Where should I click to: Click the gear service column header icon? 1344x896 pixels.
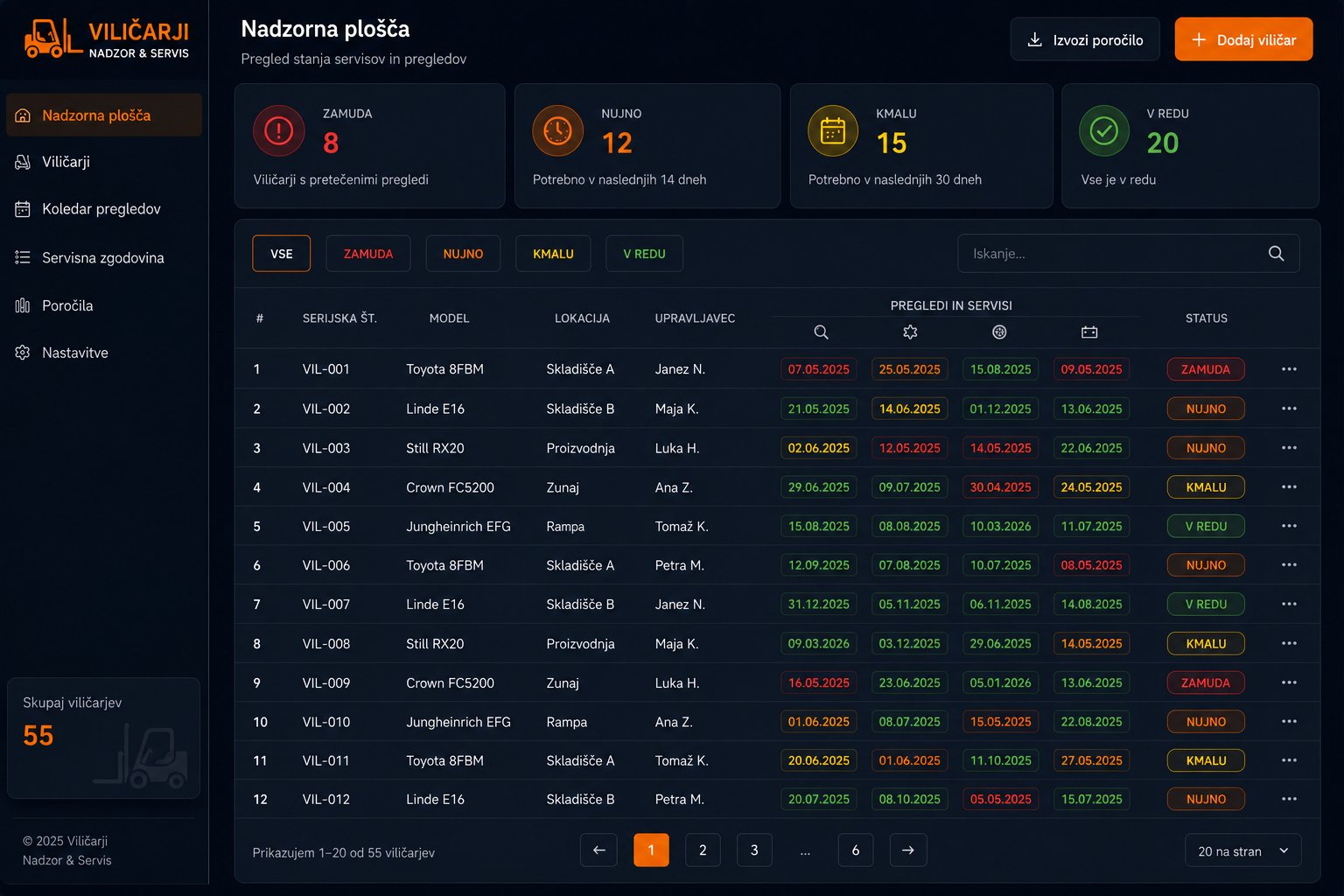pyautogui.click(x=910, y=332)
